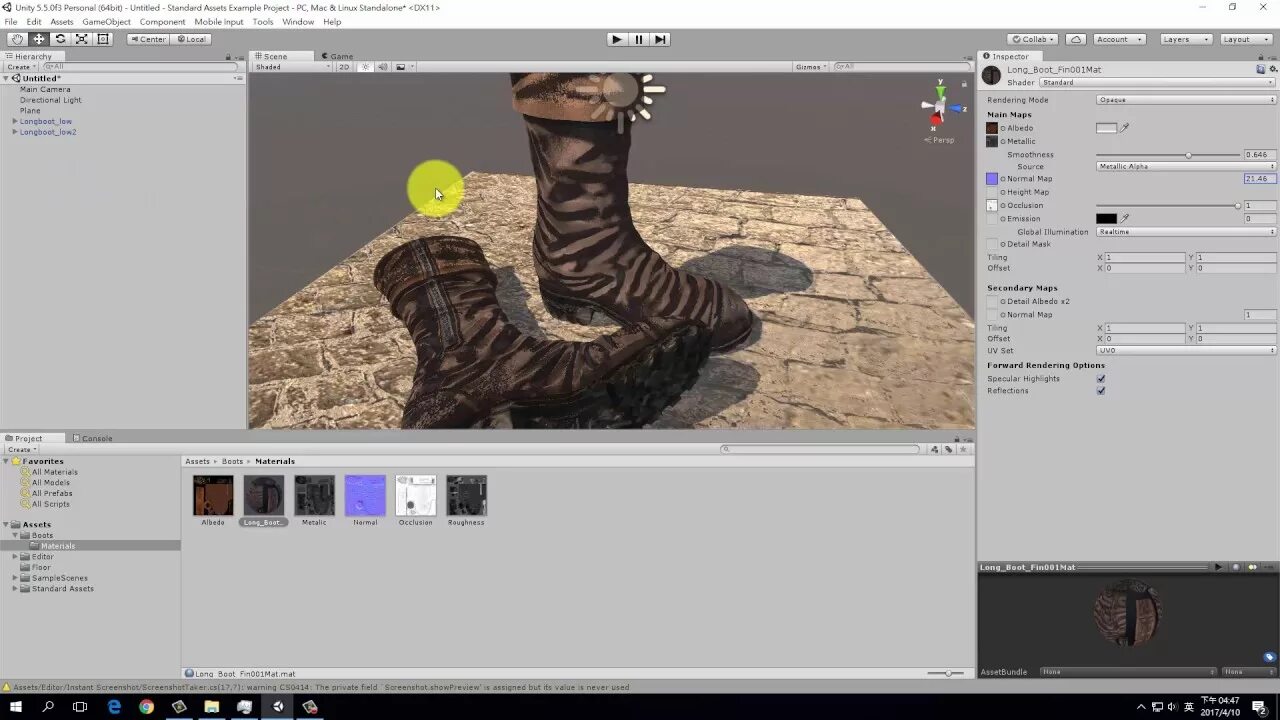Select the Normal texture asset thumbnail
This screenshot has height=720, width=1280.
[365, 496]
